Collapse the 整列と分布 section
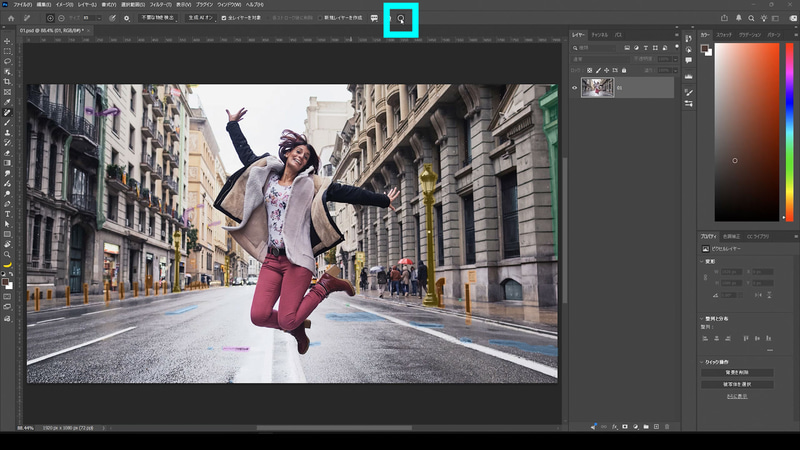The image size is (800, 450). pyautogui.click(x=702, y=318)
